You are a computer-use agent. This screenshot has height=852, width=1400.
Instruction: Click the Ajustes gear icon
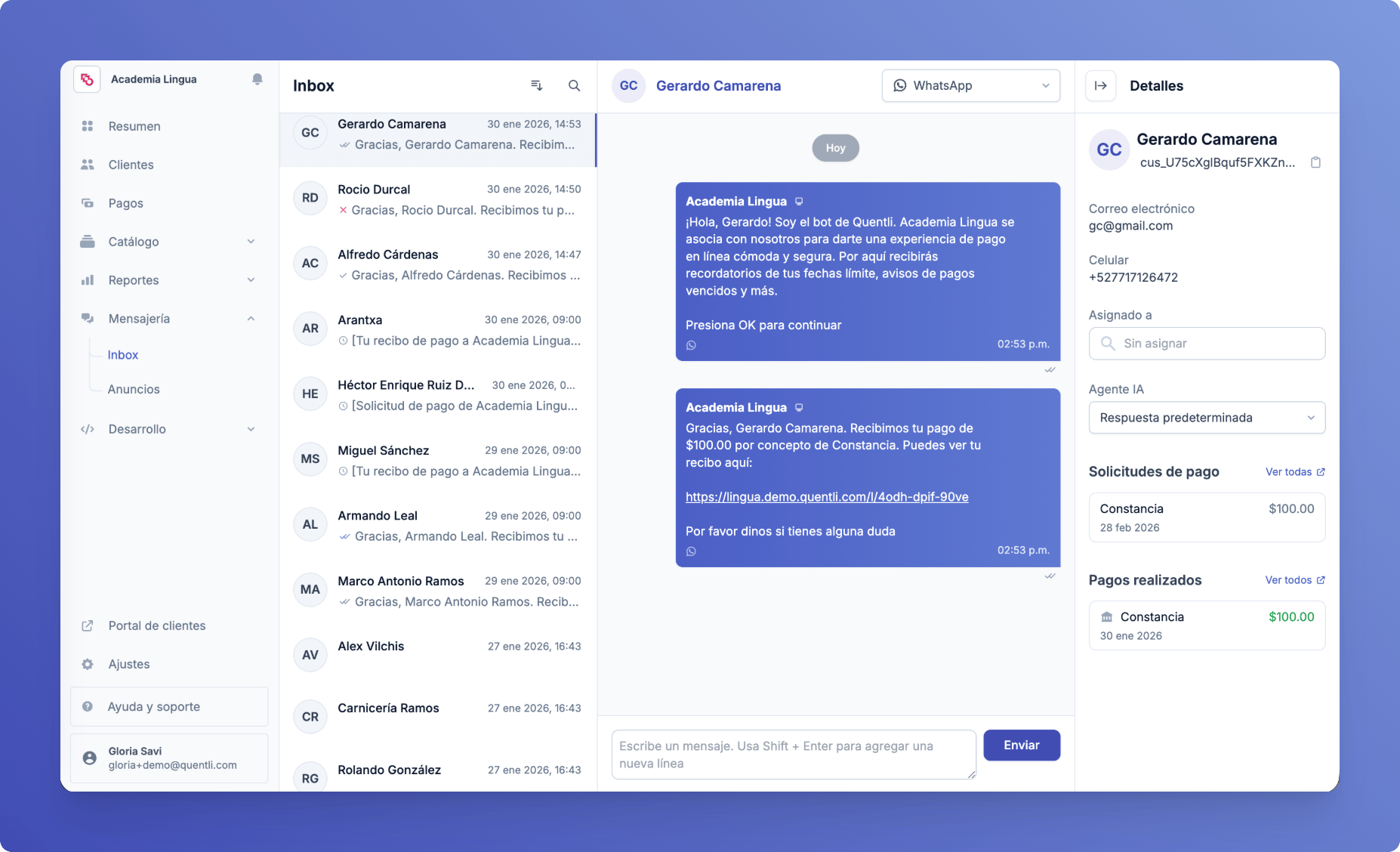tap(88, 664)
